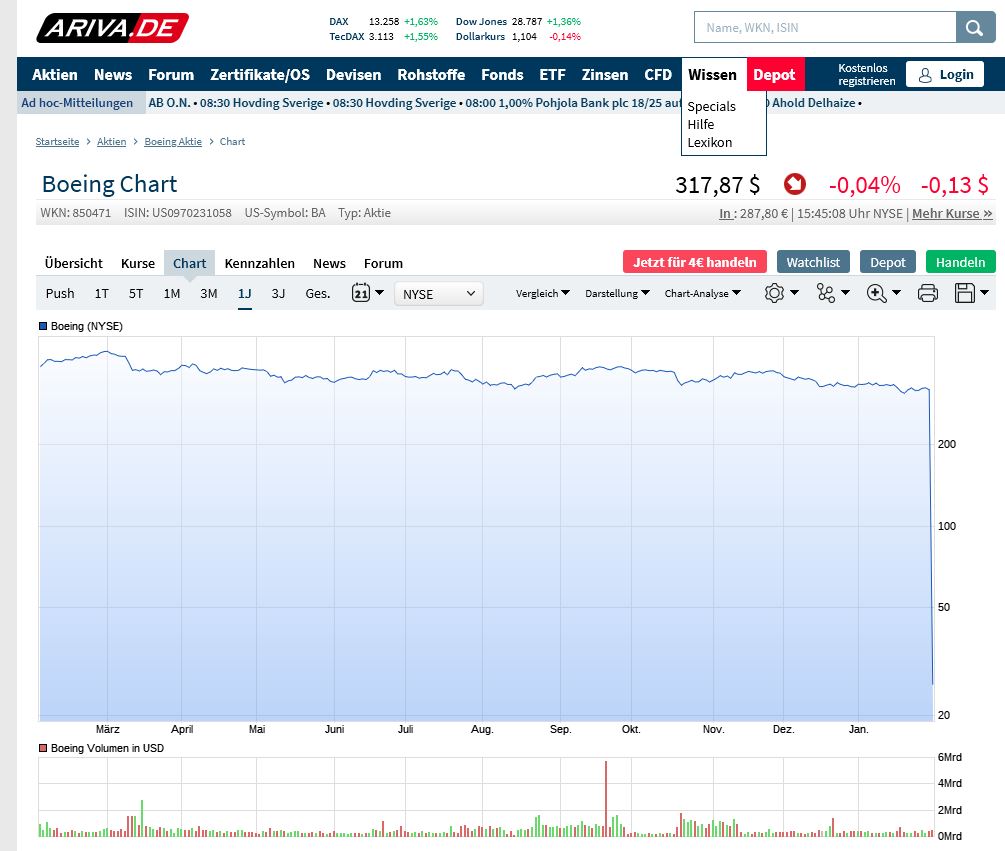This screenshot has width=1005, height=851.
Task: Expand arrow next to settings gear
Action: [x=794, y=293]
